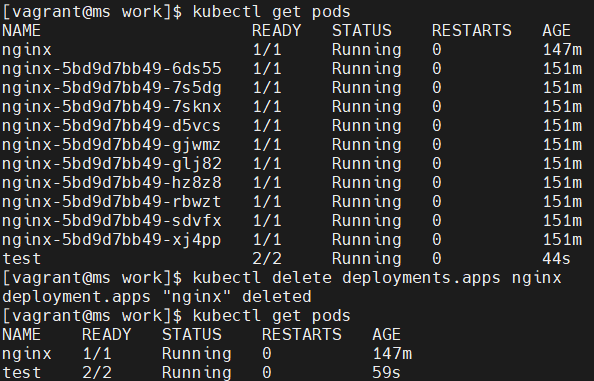Select pod name nginx-5bd9d7bb49-d5vcs

point(111,126)
